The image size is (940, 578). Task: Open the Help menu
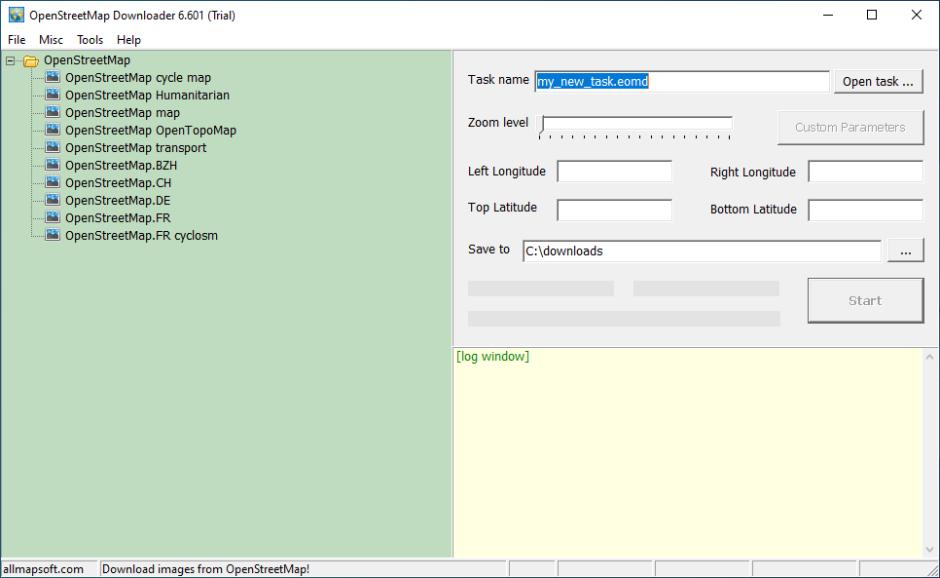click(129, 40)
